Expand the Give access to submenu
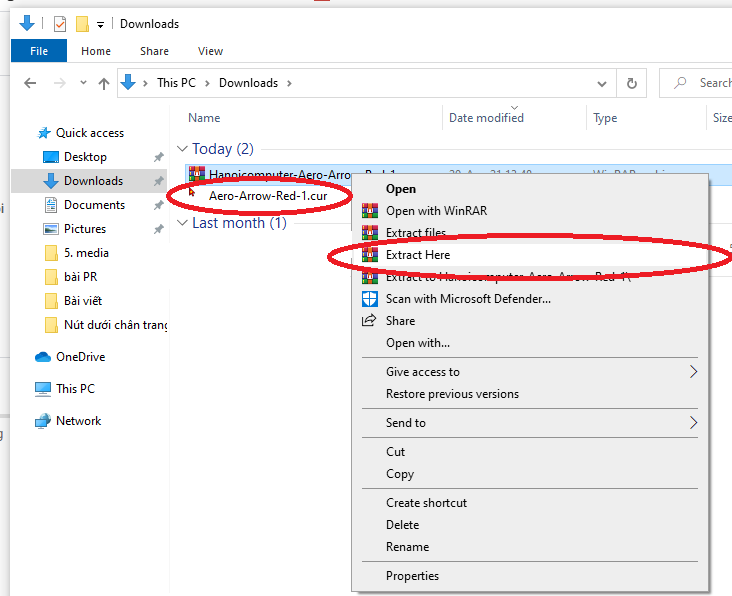Screen dimensions: 732x596 point(693,372)
